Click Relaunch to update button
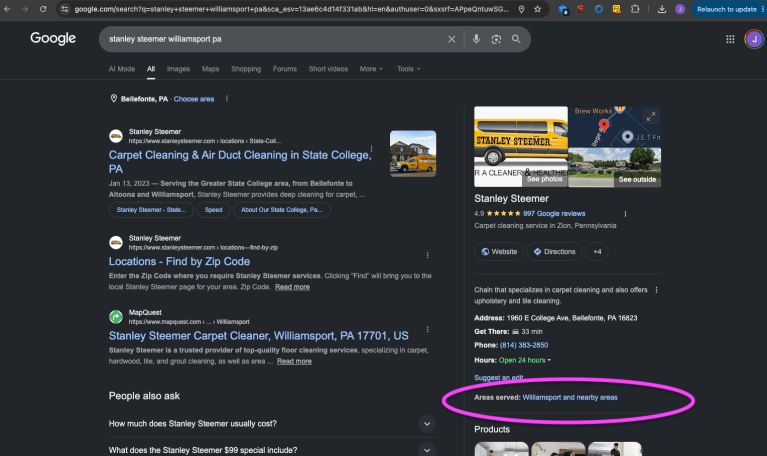The width and height of the screenshot is (767, 456). pyautogui.click(x=726, y=9)
